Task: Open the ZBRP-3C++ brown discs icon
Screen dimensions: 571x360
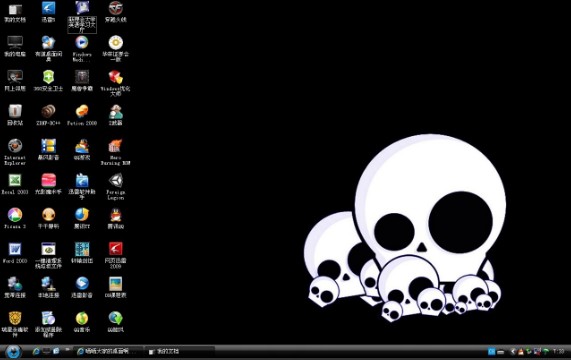Action: 48,115
